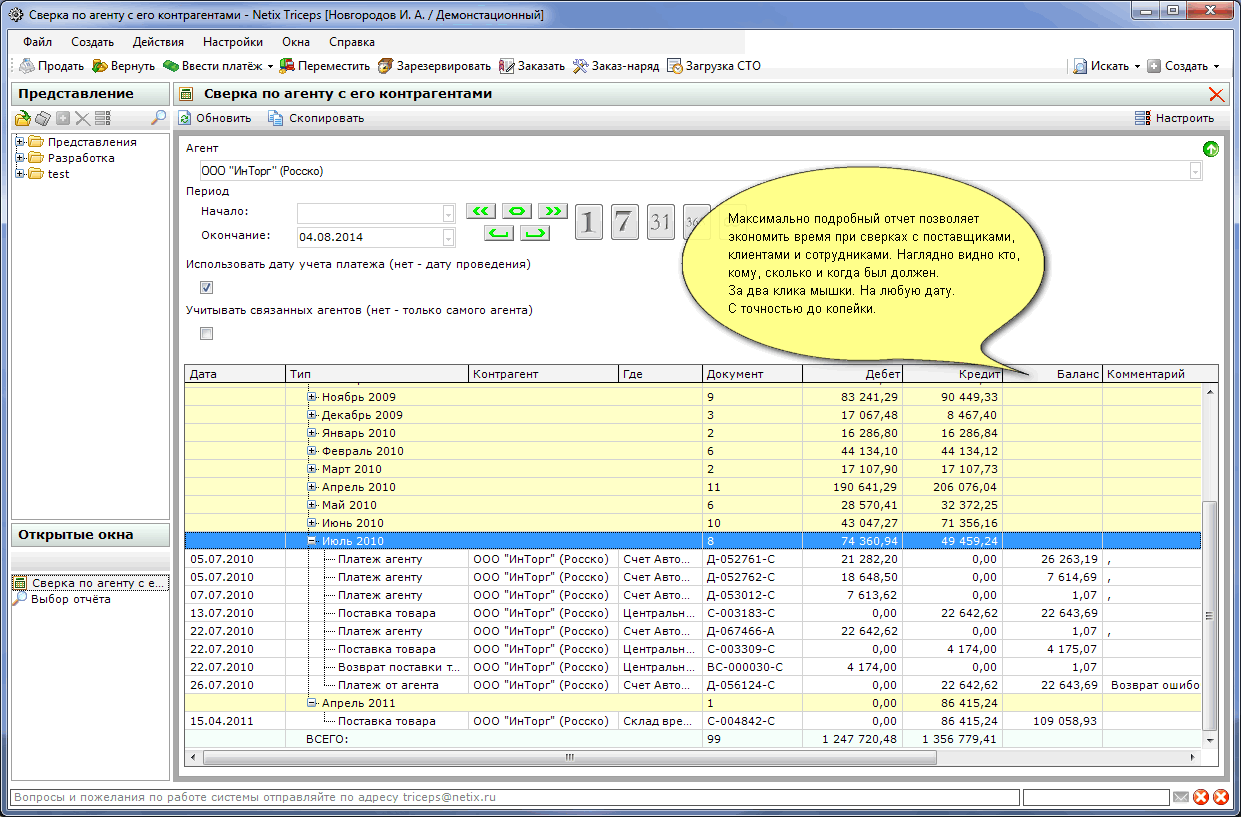Click the 1 day period button
Image resolution: width=1241 pixels, height=817 pixels.
tap(589, 221)
